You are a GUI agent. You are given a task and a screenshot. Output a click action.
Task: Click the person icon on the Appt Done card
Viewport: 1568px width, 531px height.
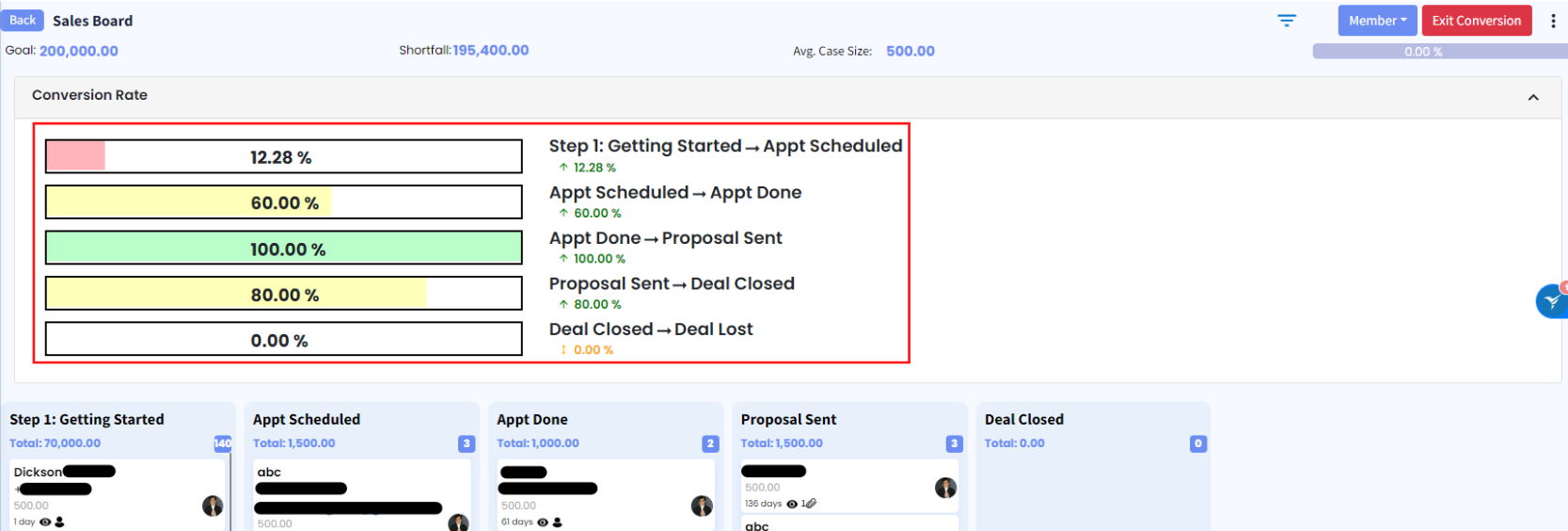coord(557,523)
